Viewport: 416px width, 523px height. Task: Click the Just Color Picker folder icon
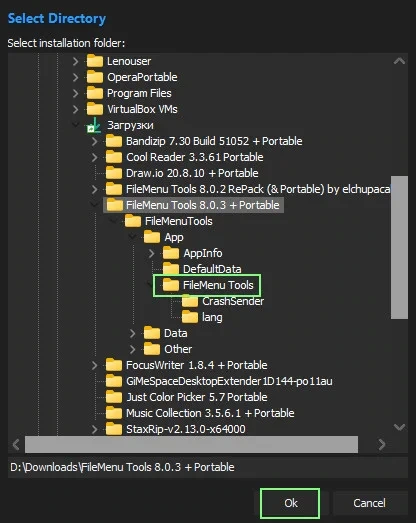[x=114, y=397]
